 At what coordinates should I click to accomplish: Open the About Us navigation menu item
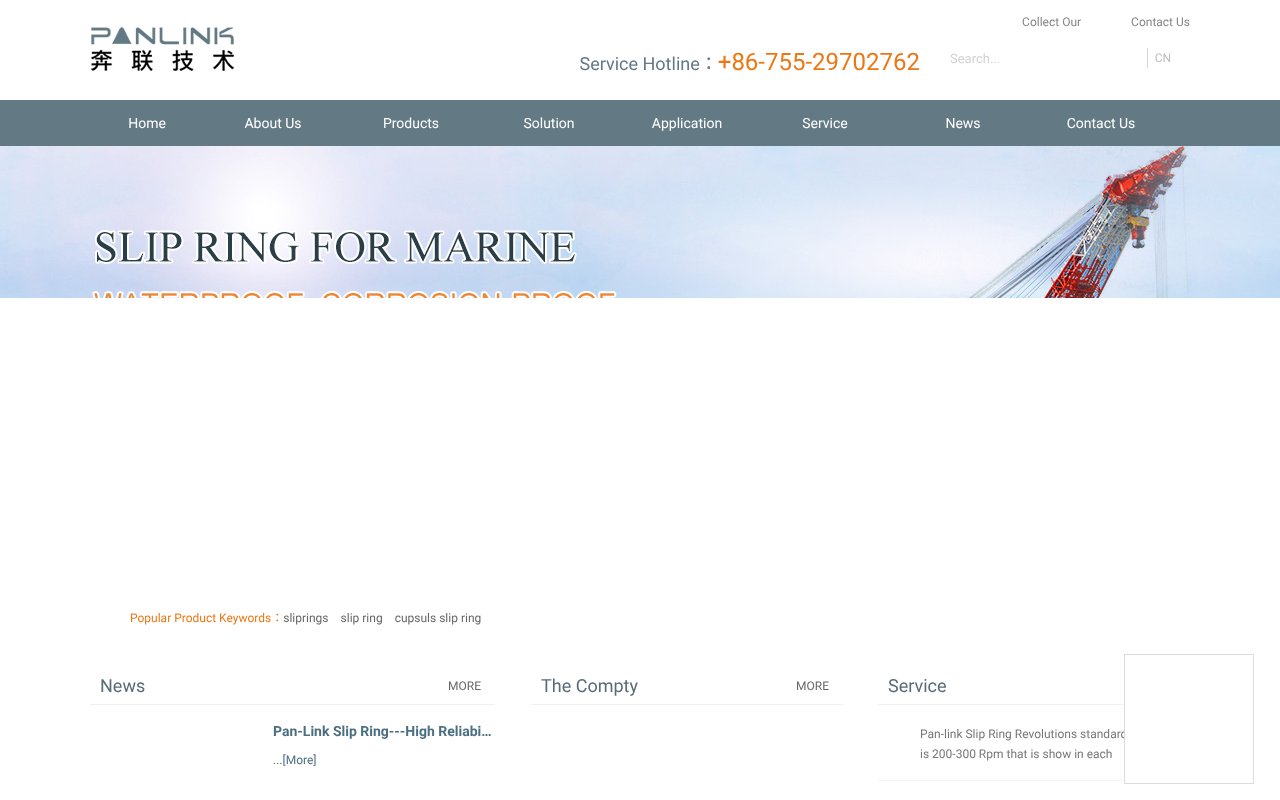point(272,123)
